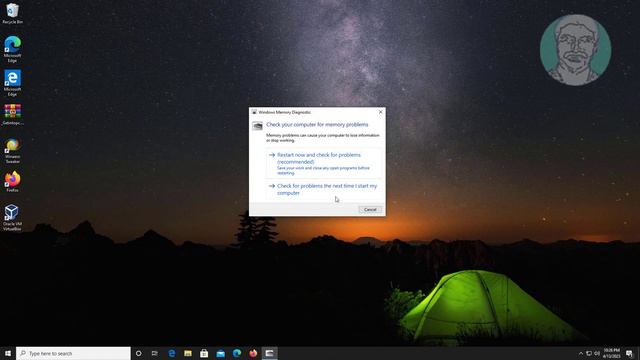This screenshot has width=640, height=360.
Task: Select the Oracle VM VirtualBox desktop shortcut
Action: click(12, 218)
